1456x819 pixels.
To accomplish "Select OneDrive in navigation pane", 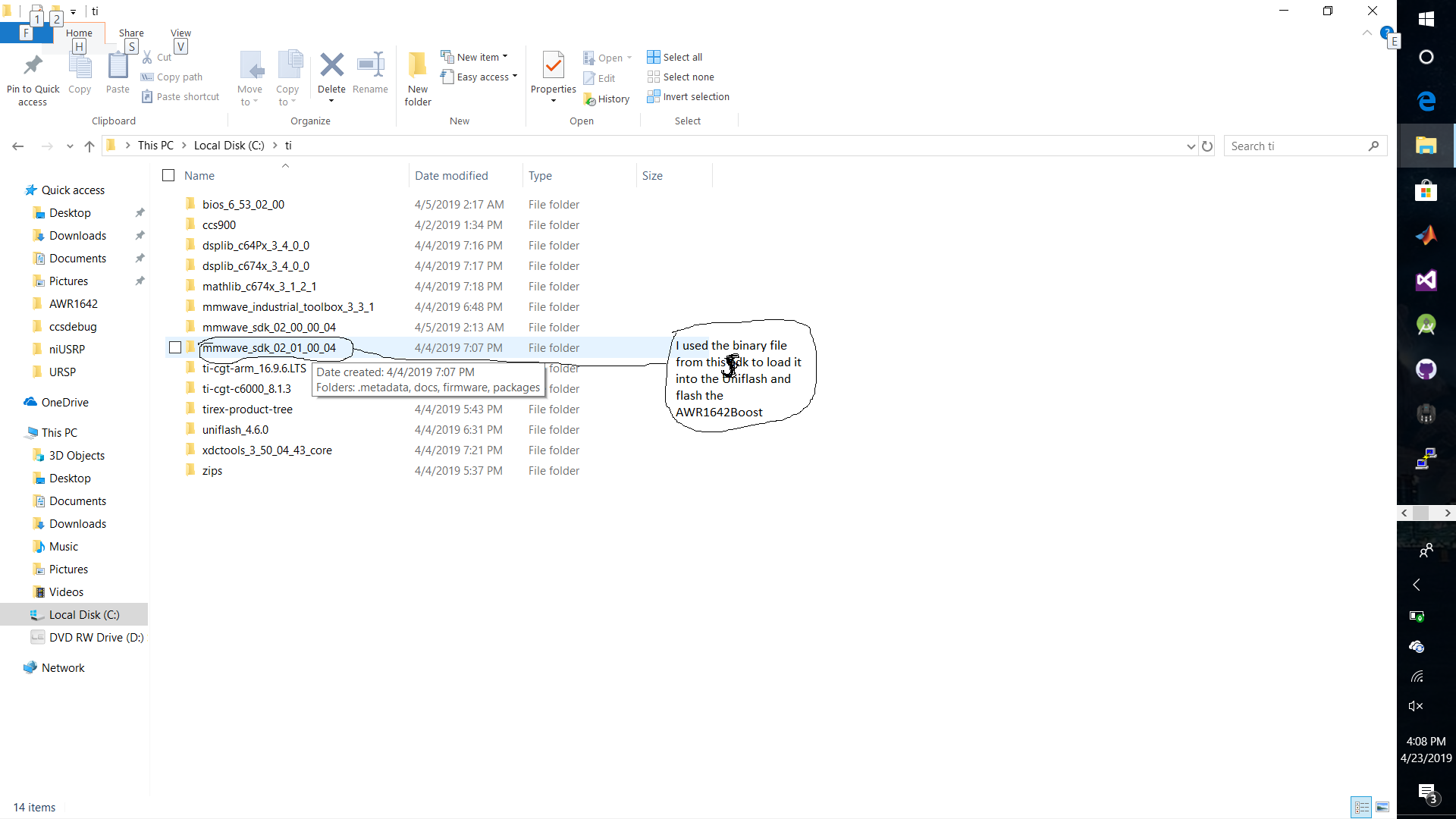I will pyautogui.click(x=64, y=403).
